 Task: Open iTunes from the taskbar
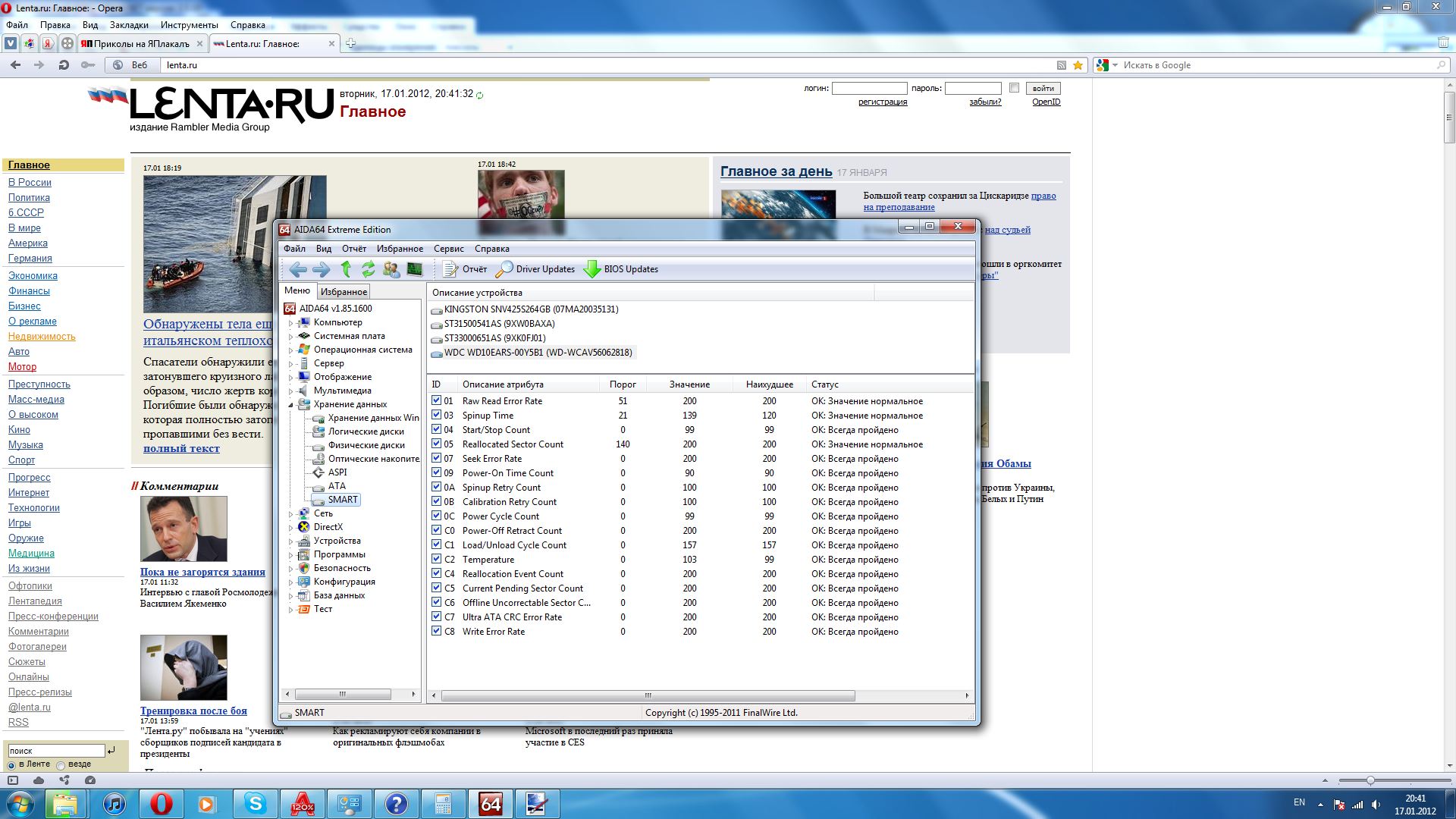[115, 804]
